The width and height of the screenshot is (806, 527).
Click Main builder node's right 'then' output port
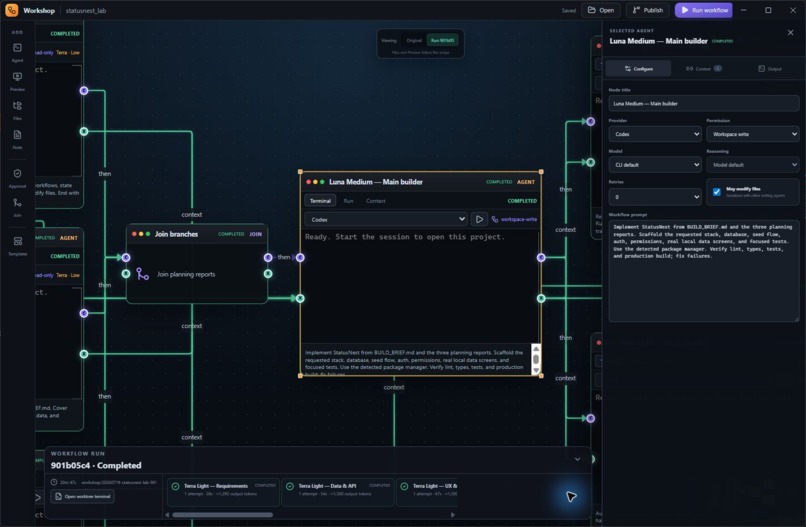(541, 258)
